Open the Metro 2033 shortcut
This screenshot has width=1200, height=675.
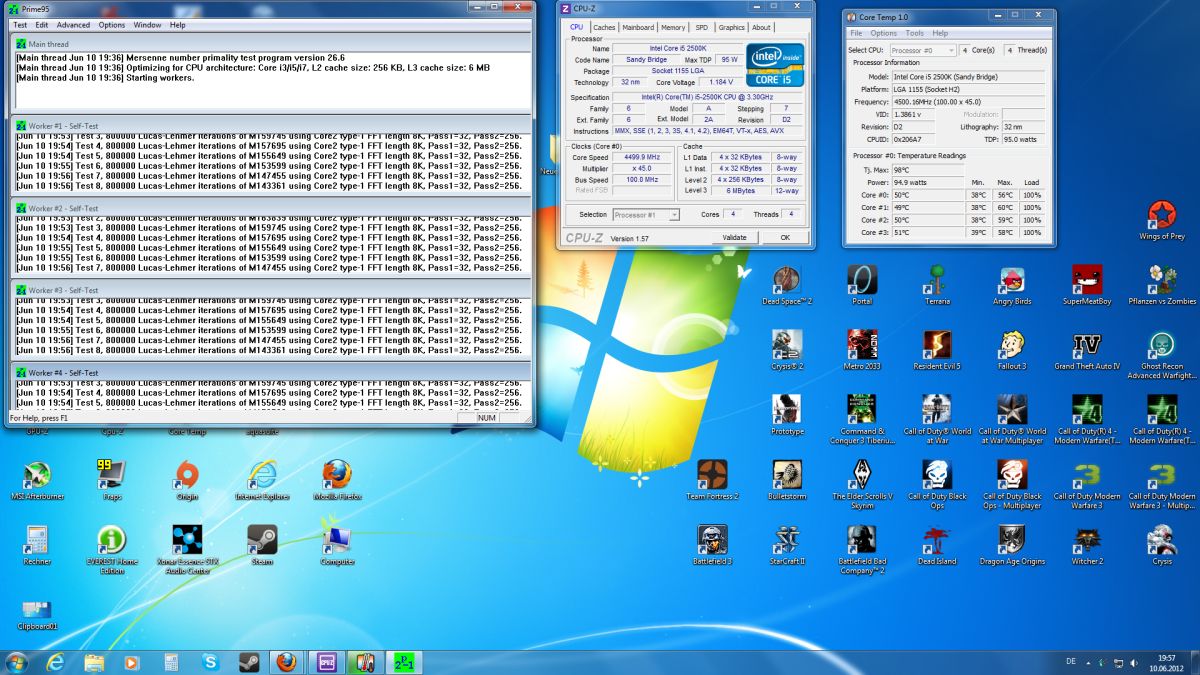point(862,350)
